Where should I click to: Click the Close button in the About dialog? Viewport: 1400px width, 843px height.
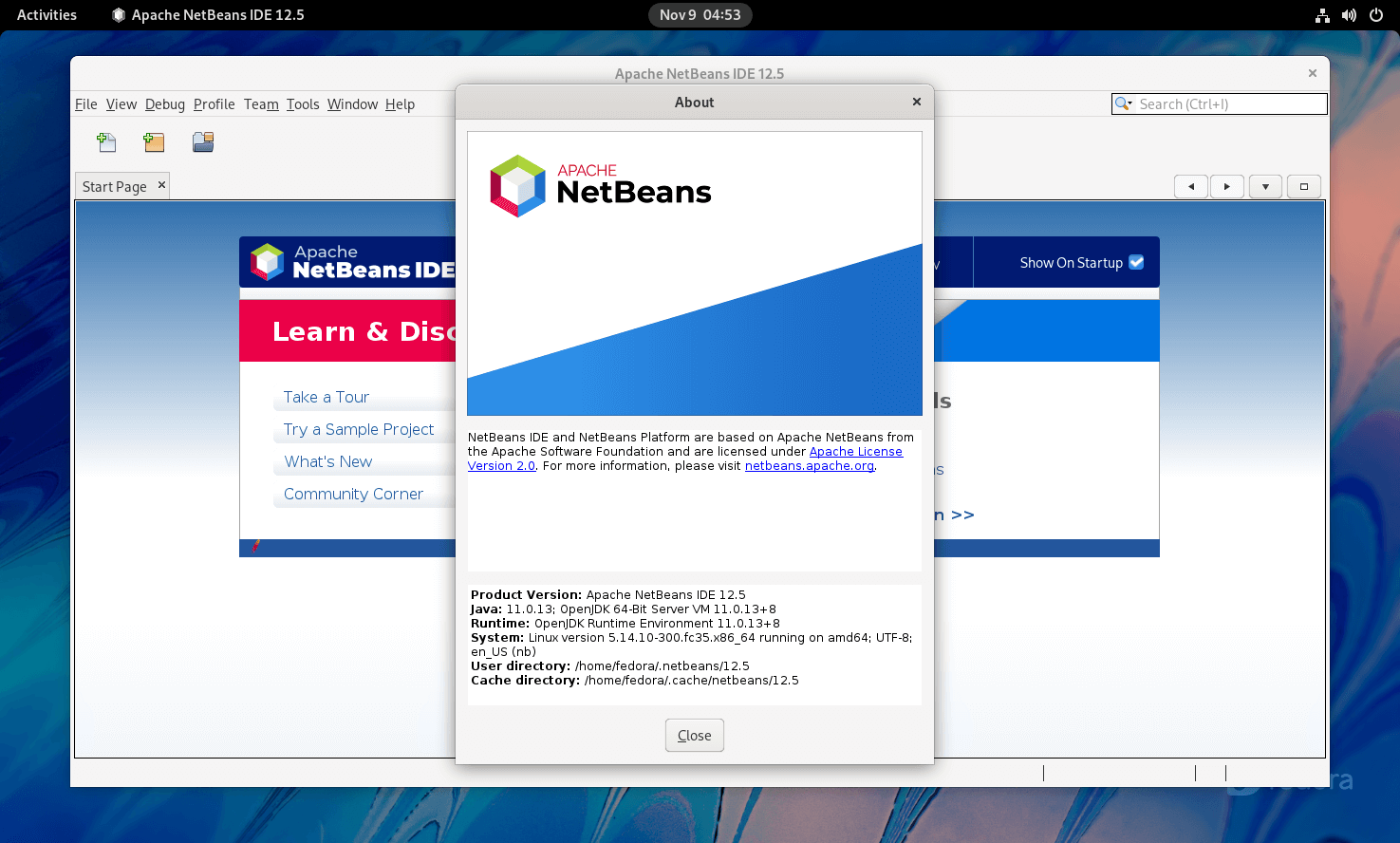click(x=695, y=736)
